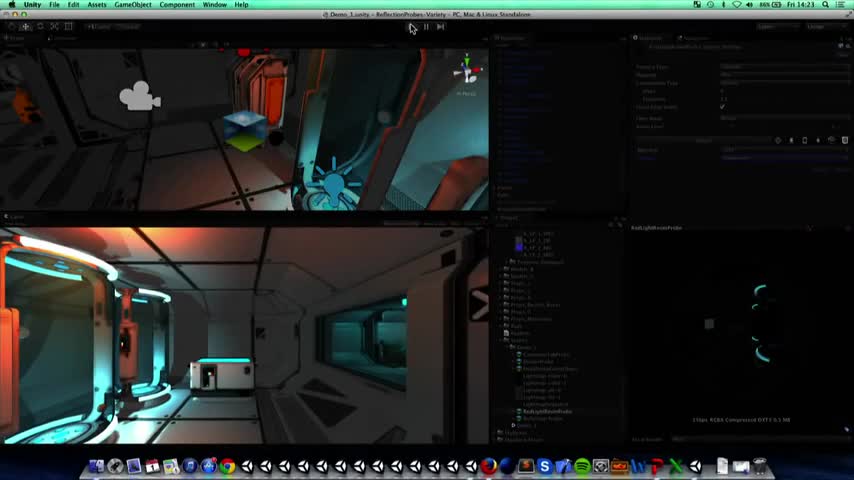Click the circular icon in the Inspector icon row
The height and width of the screenshot is (480, 854).
pos(778,141)
